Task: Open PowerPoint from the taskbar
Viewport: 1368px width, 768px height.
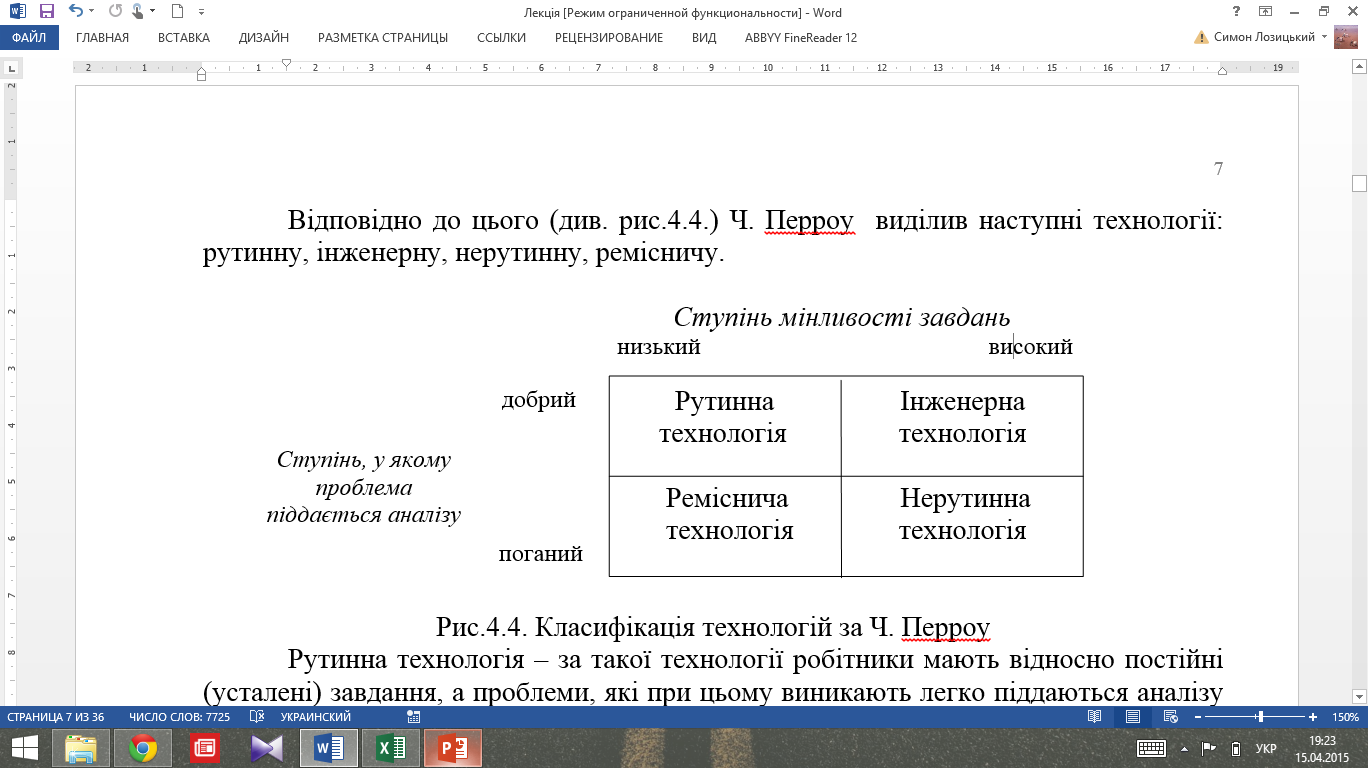Action: click(x=453, y=748)
